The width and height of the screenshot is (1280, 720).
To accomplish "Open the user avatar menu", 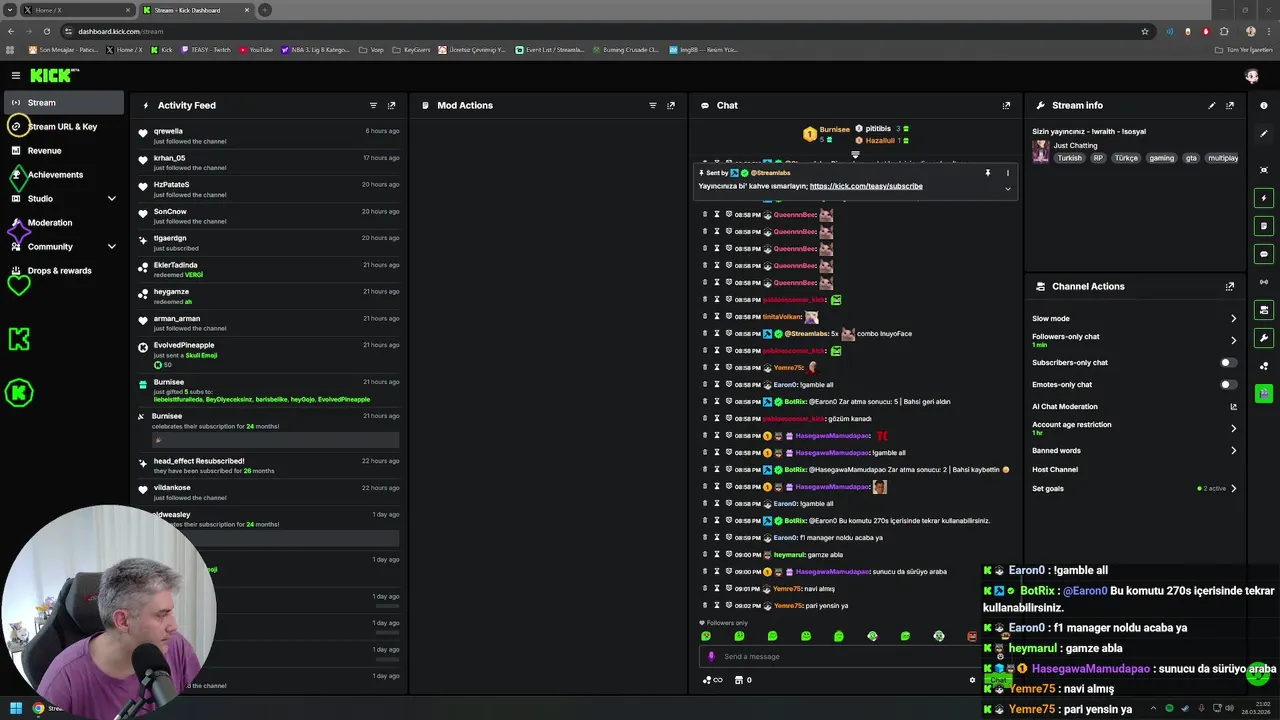I will [x=1252, y=76].
